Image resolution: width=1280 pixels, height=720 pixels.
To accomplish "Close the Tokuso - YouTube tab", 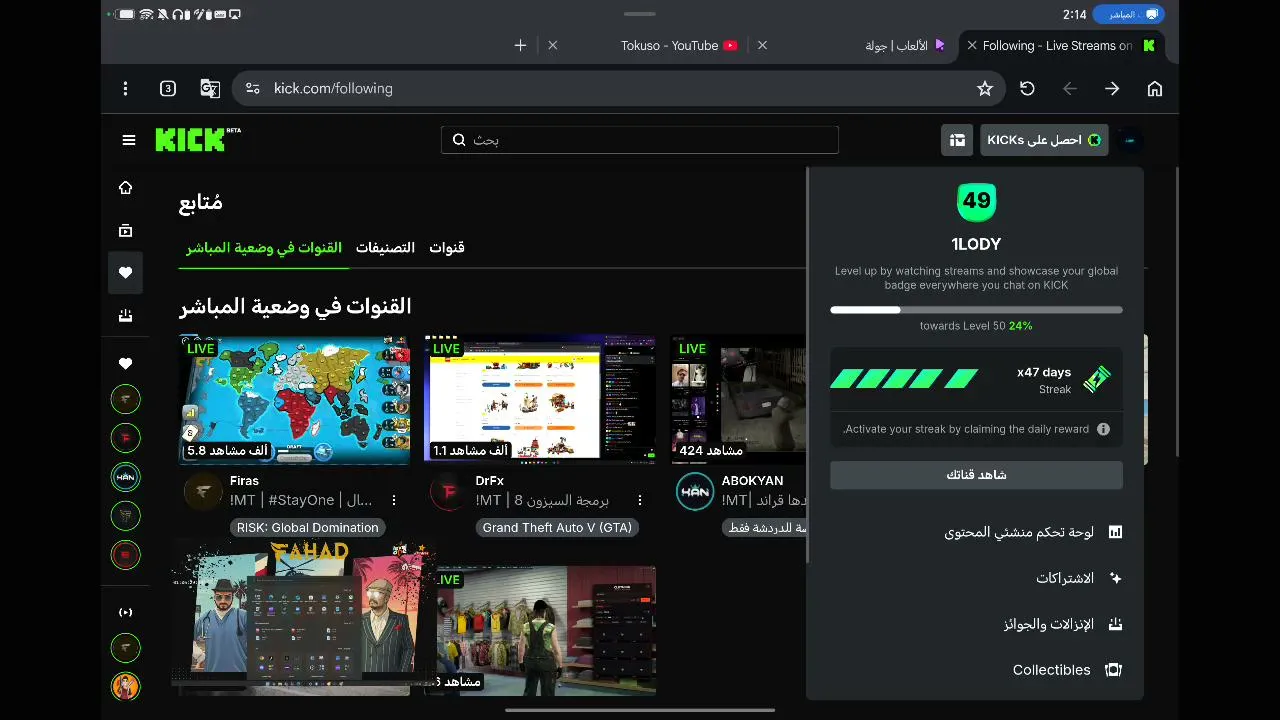I will tap(553, 45).
